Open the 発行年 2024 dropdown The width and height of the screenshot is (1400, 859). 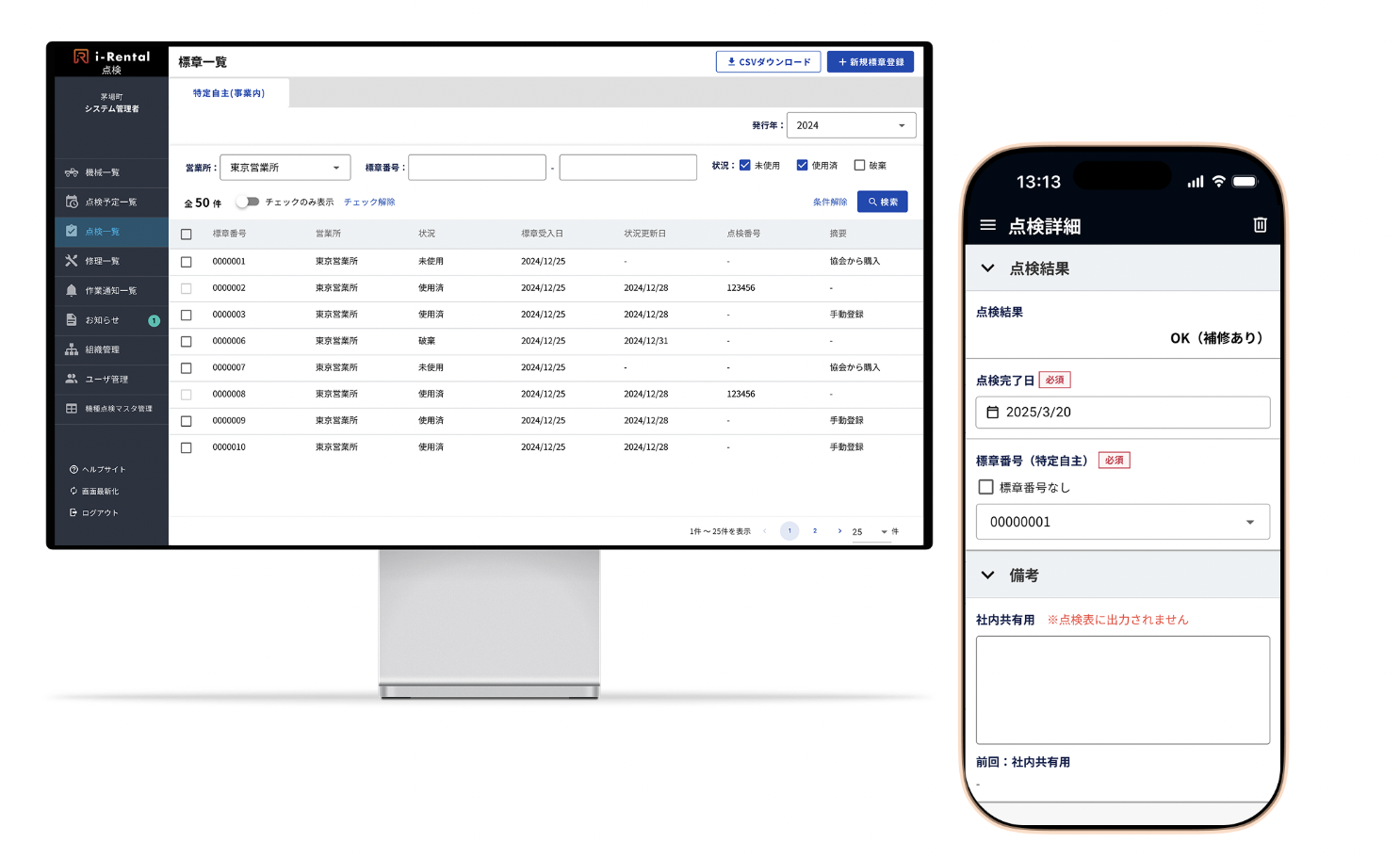(x=851, y=125)
